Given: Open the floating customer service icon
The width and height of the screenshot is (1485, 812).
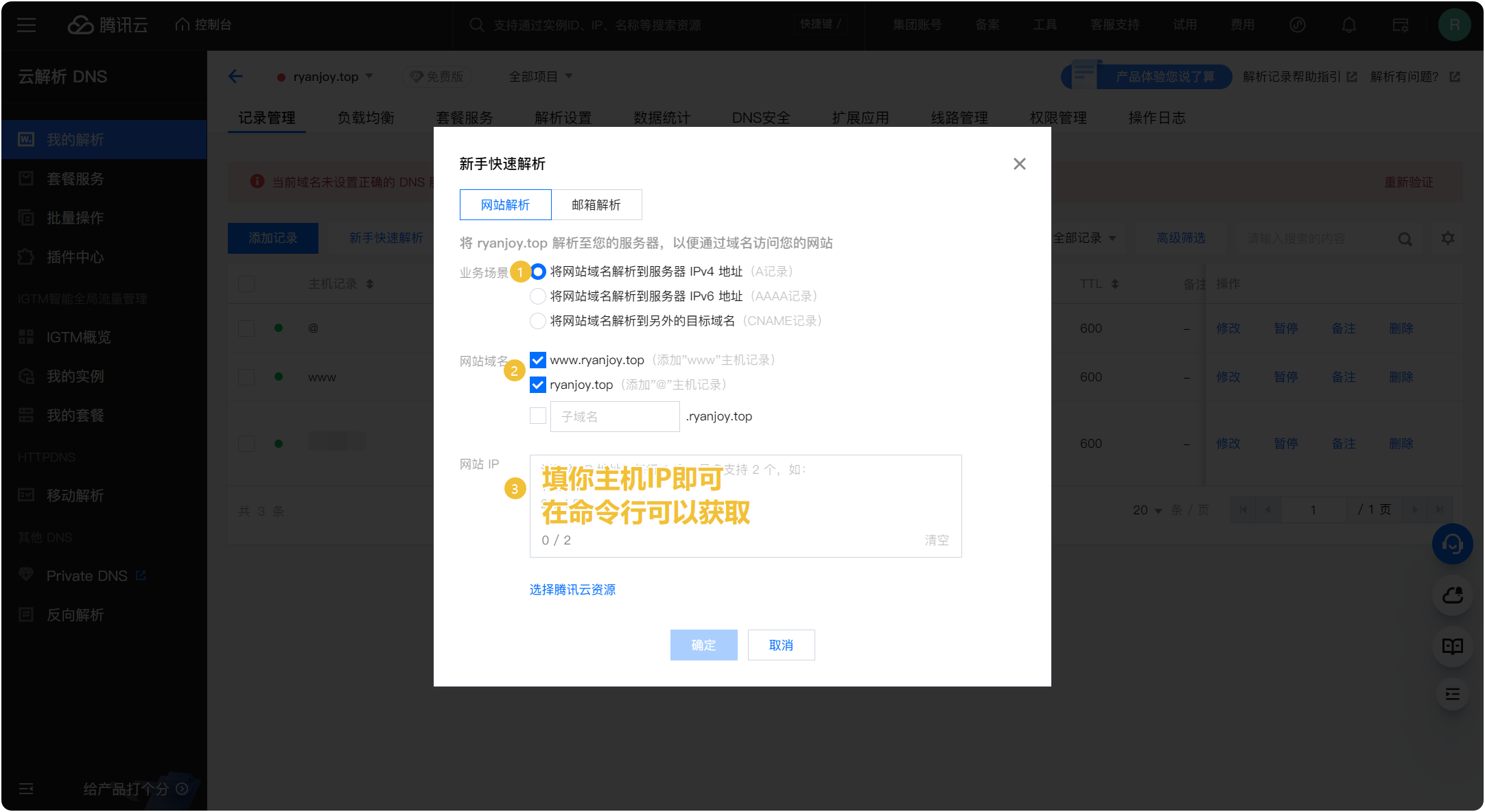Looking at the screenshot, I should click(x=1453, y=544).
